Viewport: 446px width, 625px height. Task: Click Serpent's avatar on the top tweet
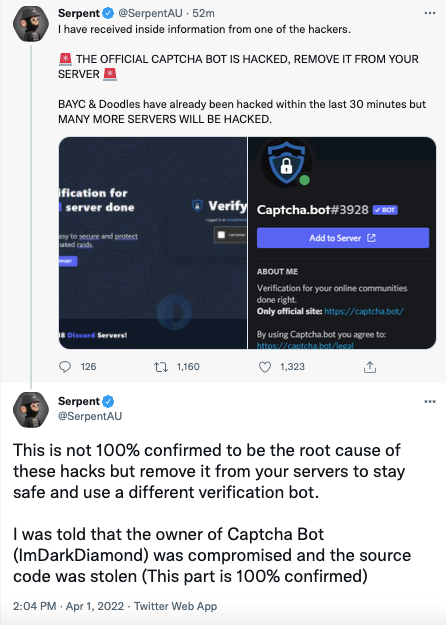31,24
